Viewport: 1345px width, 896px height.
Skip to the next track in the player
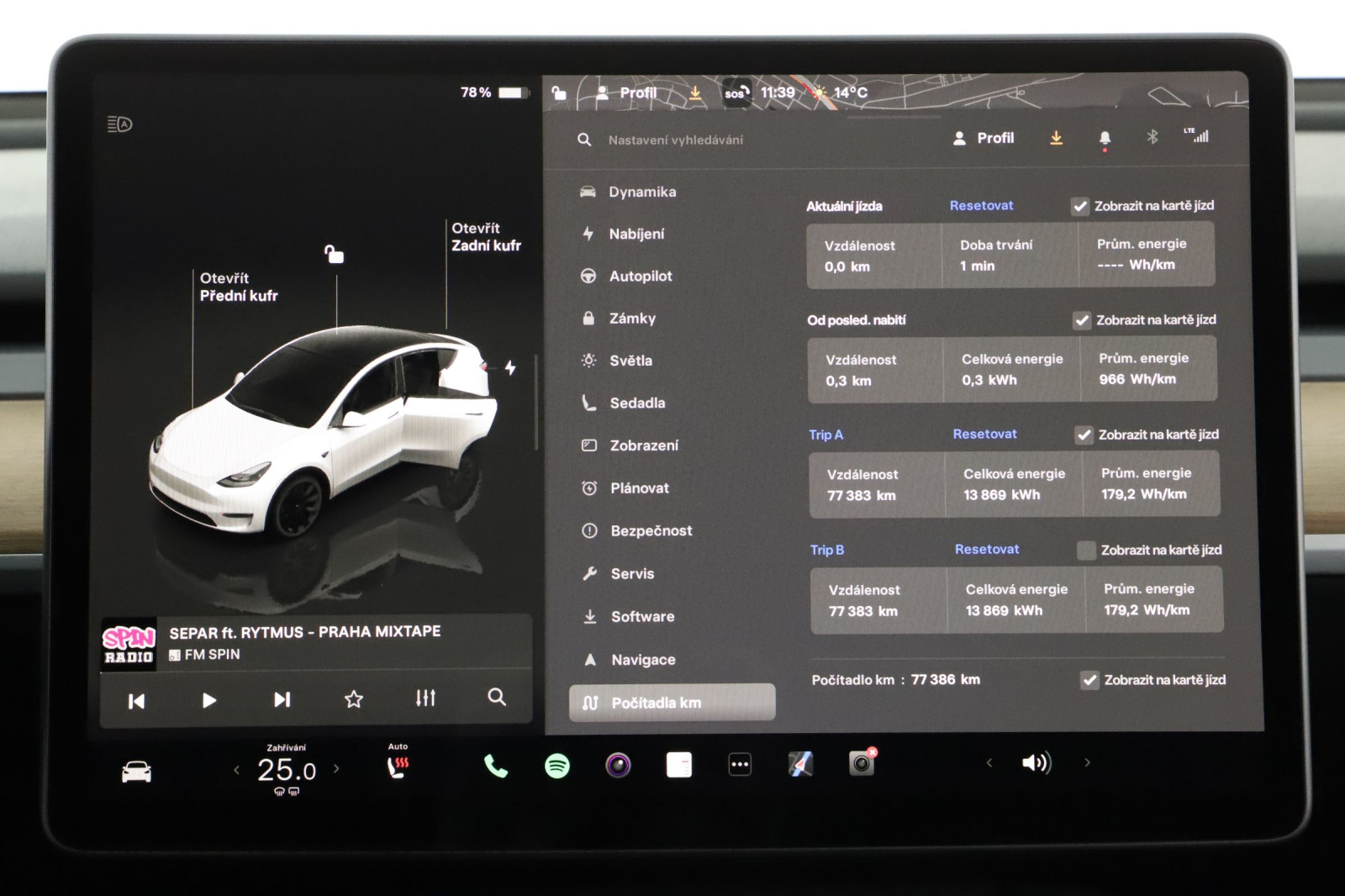[x=282, y=698]
